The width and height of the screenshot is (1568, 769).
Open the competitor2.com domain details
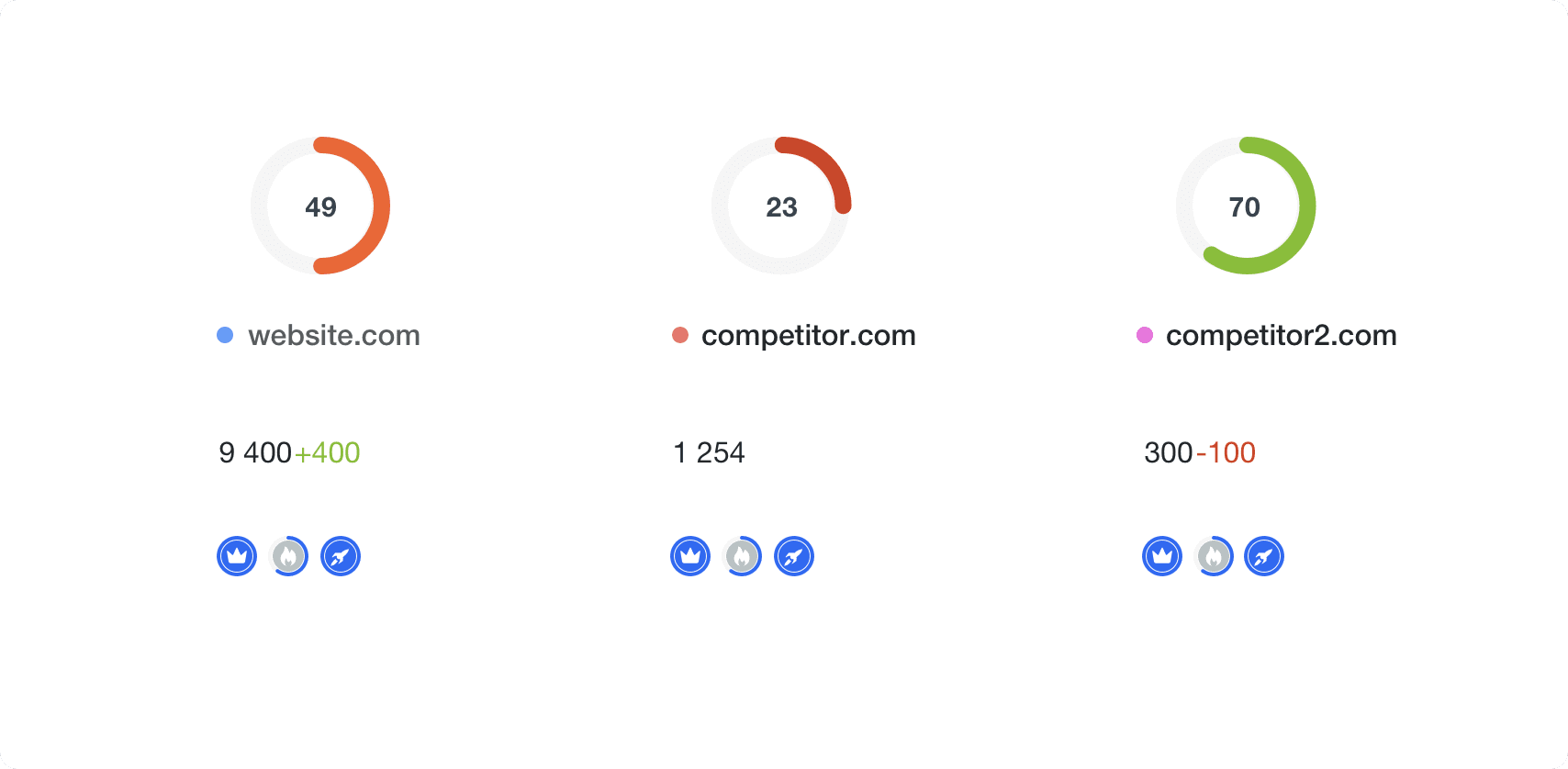pos(1280,335)
